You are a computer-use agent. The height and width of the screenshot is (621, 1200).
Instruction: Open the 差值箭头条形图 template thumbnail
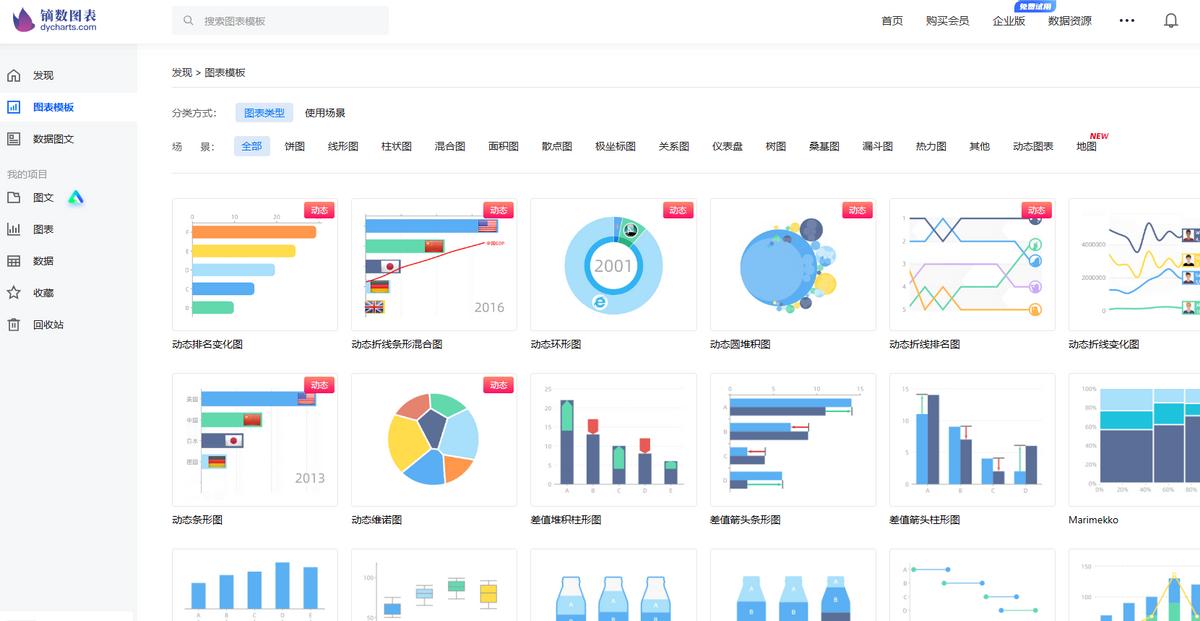click(x=793, y=440)
